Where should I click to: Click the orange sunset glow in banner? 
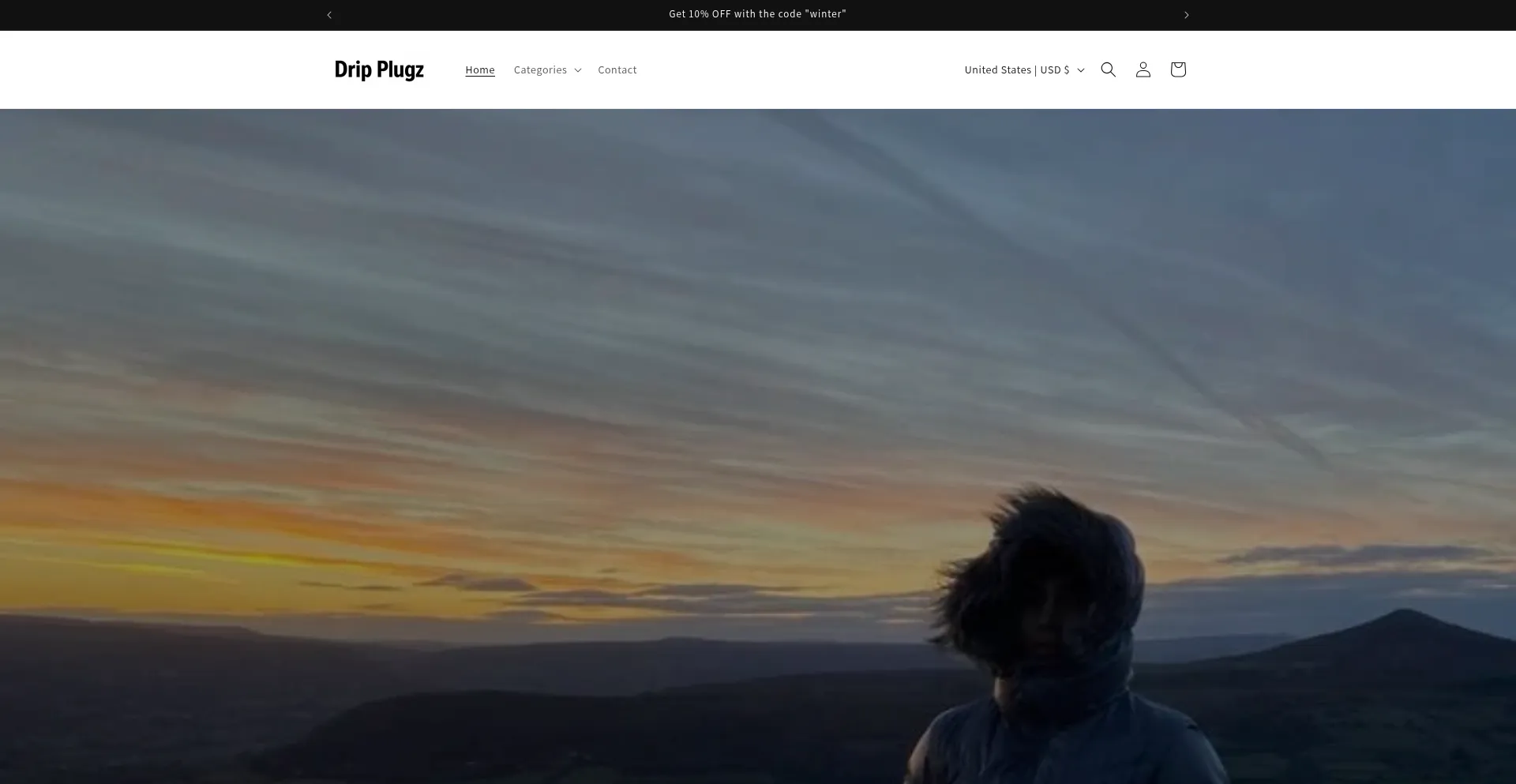click(237, 553)
